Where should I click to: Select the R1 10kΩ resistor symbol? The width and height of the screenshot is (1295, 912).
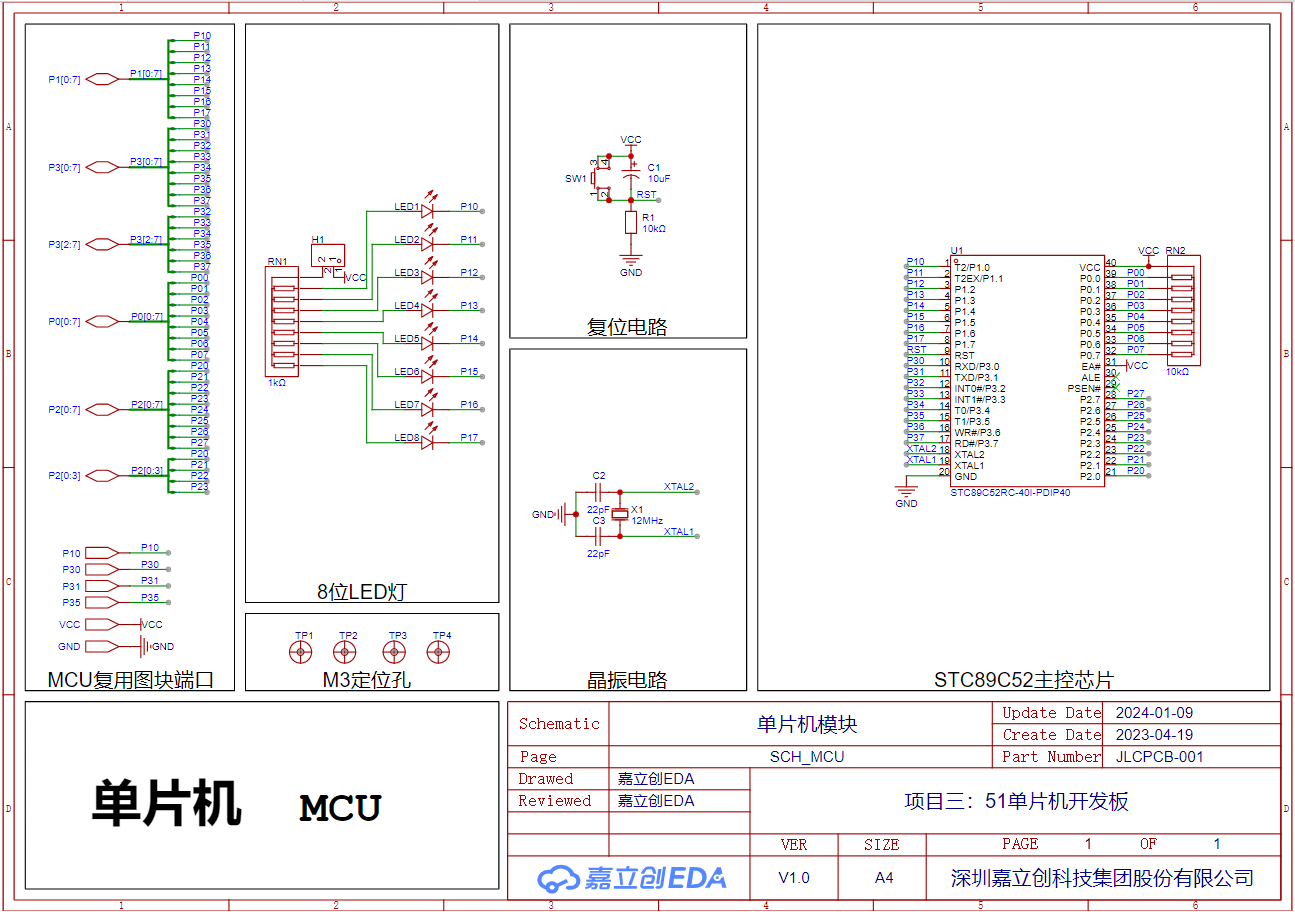tap(631, 222)
